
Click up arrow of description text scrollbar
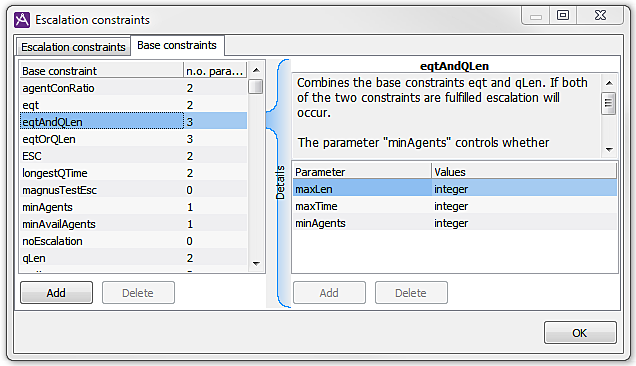[609, 83]
